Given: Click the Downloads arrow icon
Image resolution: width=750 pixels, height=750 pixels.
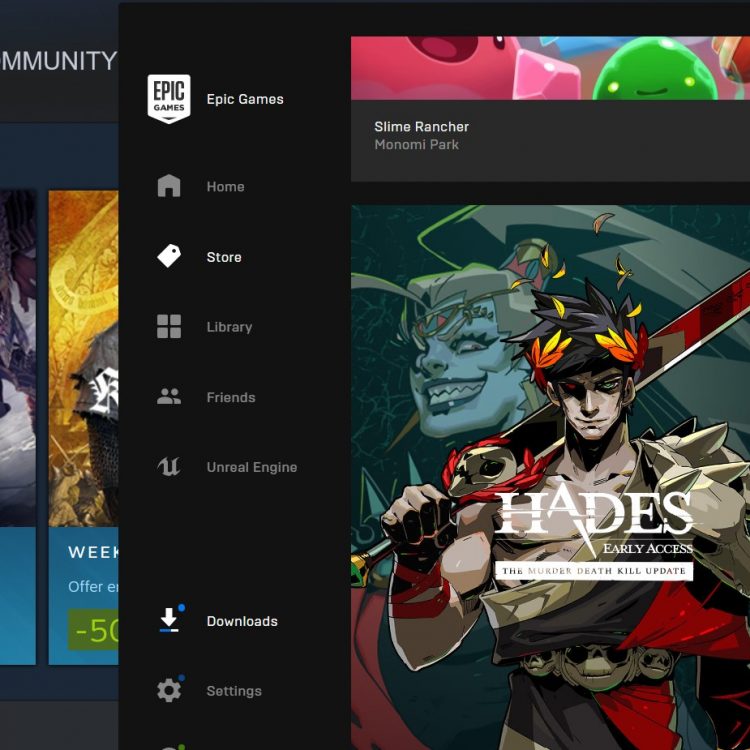Looking at the screenshot, I should 169,621.
